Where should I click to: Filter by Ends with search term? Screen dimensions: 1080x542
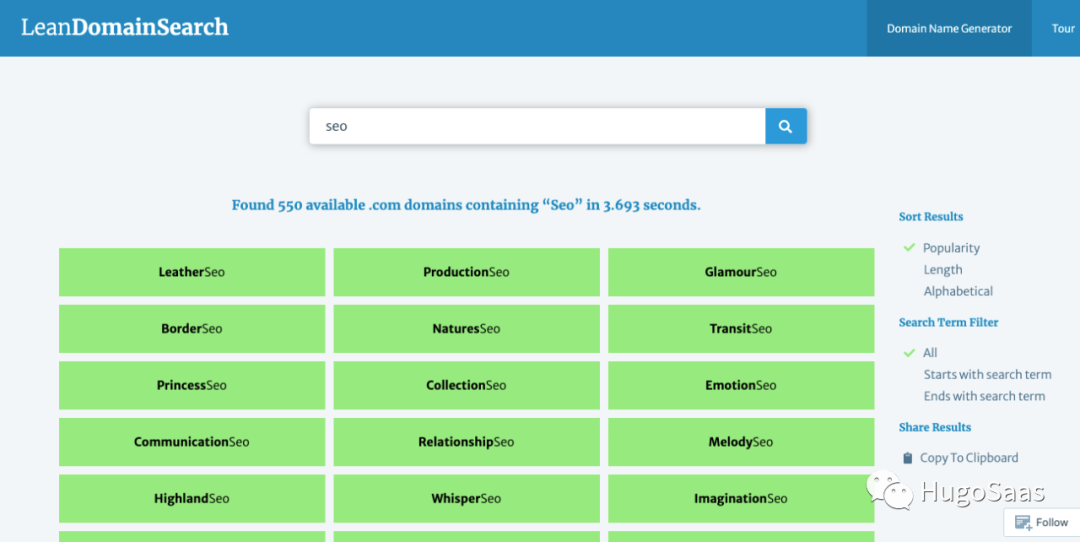[x=984, y=396]
